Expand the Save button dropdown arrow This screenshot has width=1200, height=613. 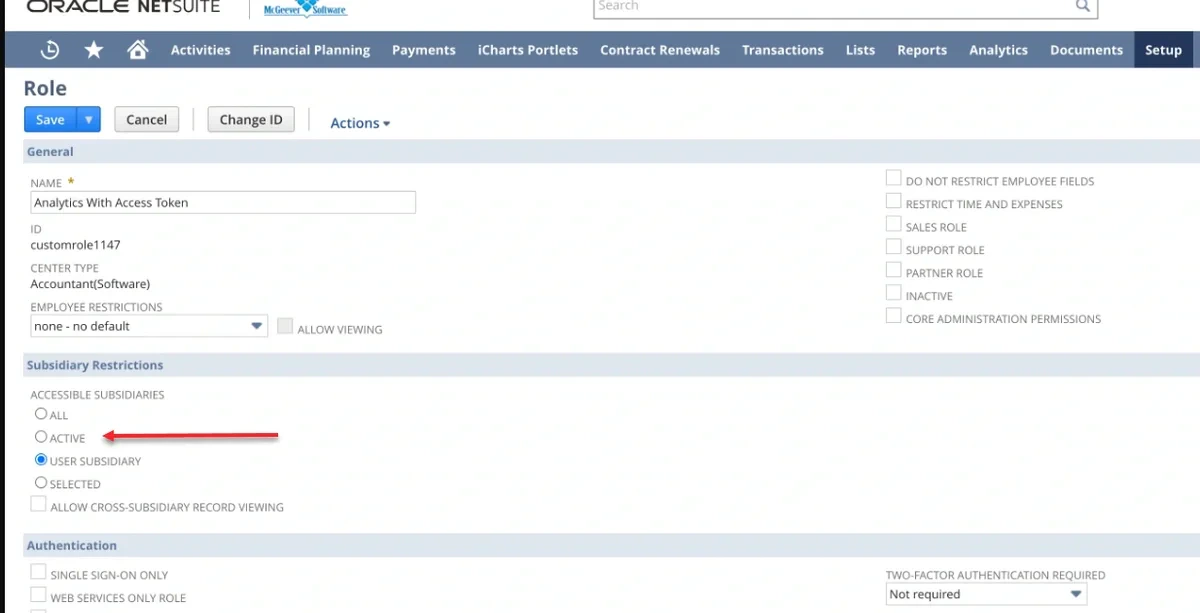click(88, 119)
